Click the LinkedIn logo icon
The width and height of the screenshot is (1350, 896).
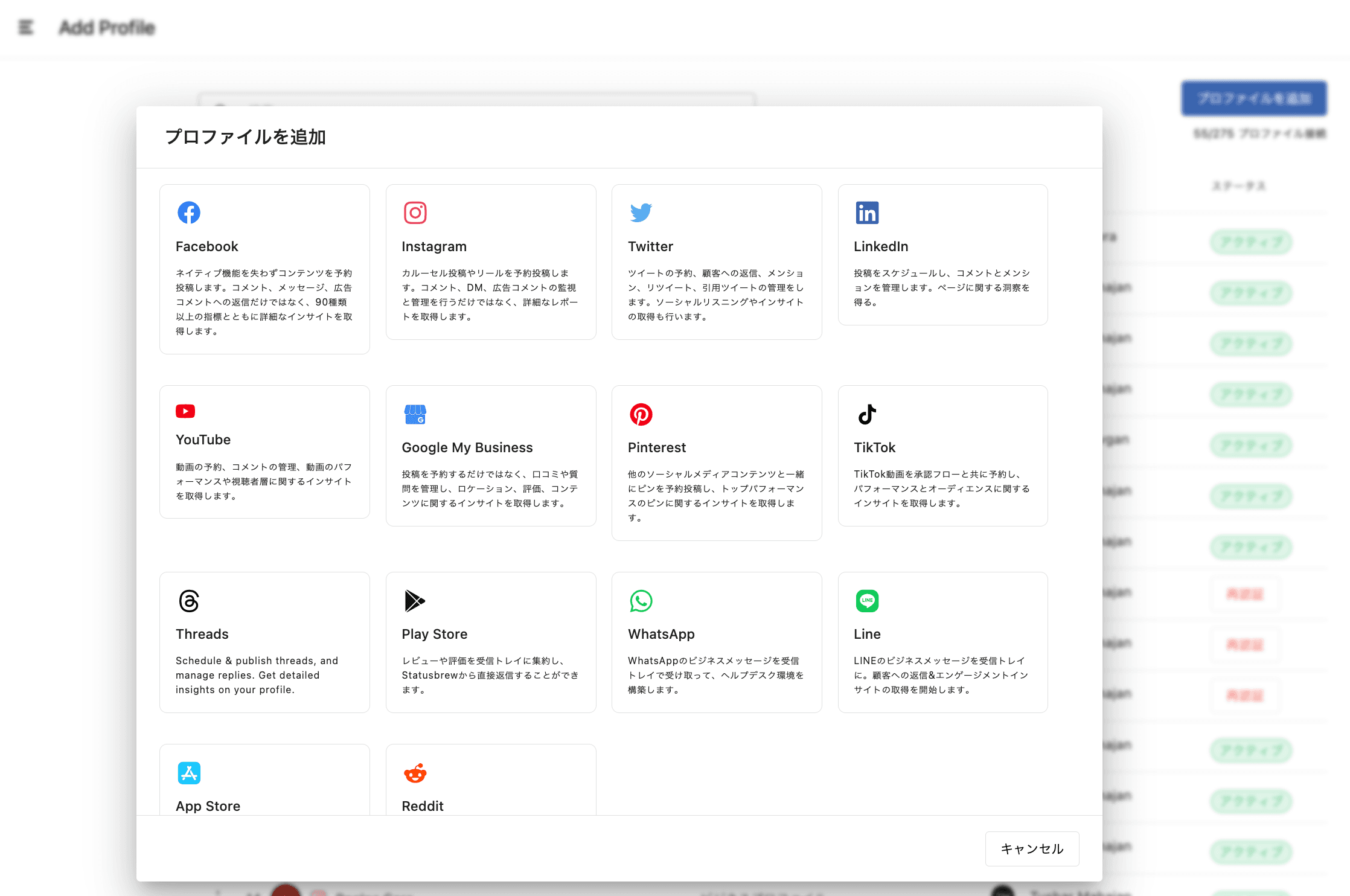pos(867,213)
